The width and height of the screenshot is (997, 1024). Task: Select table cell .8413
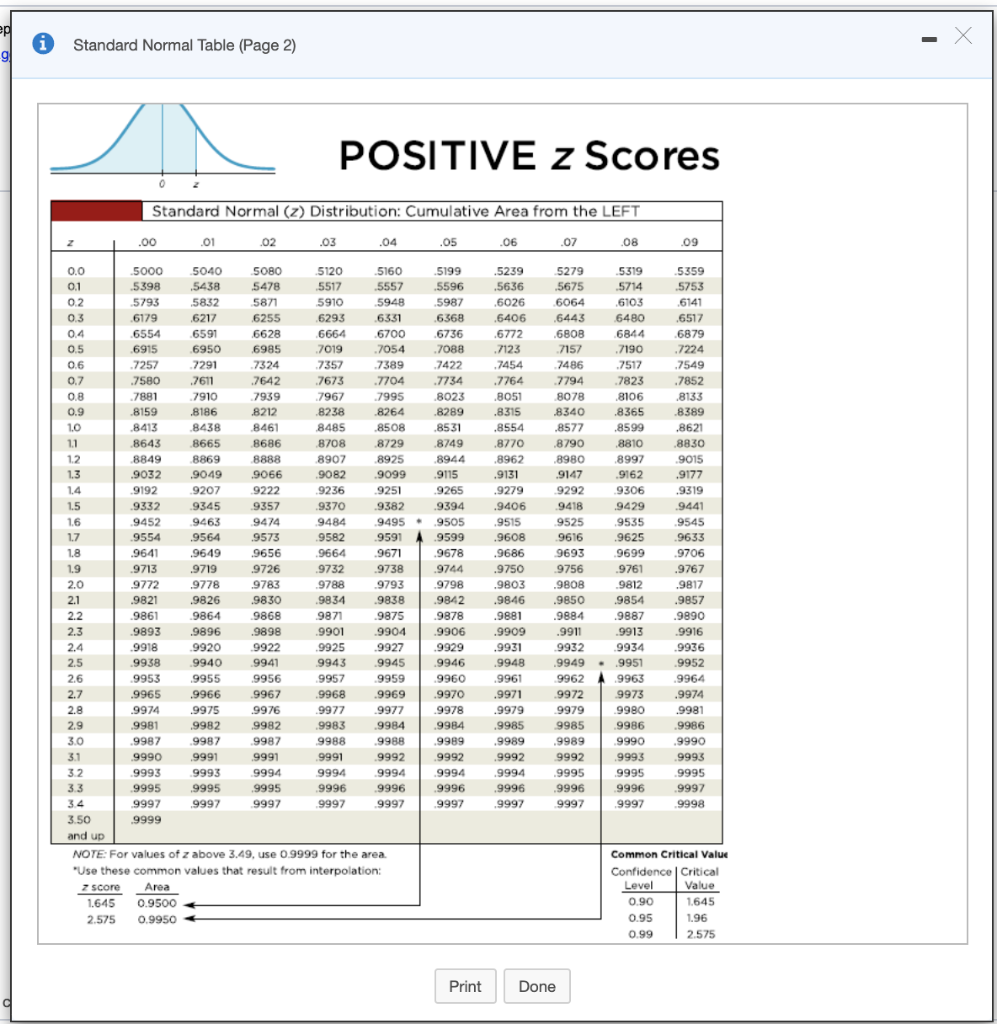146,428
